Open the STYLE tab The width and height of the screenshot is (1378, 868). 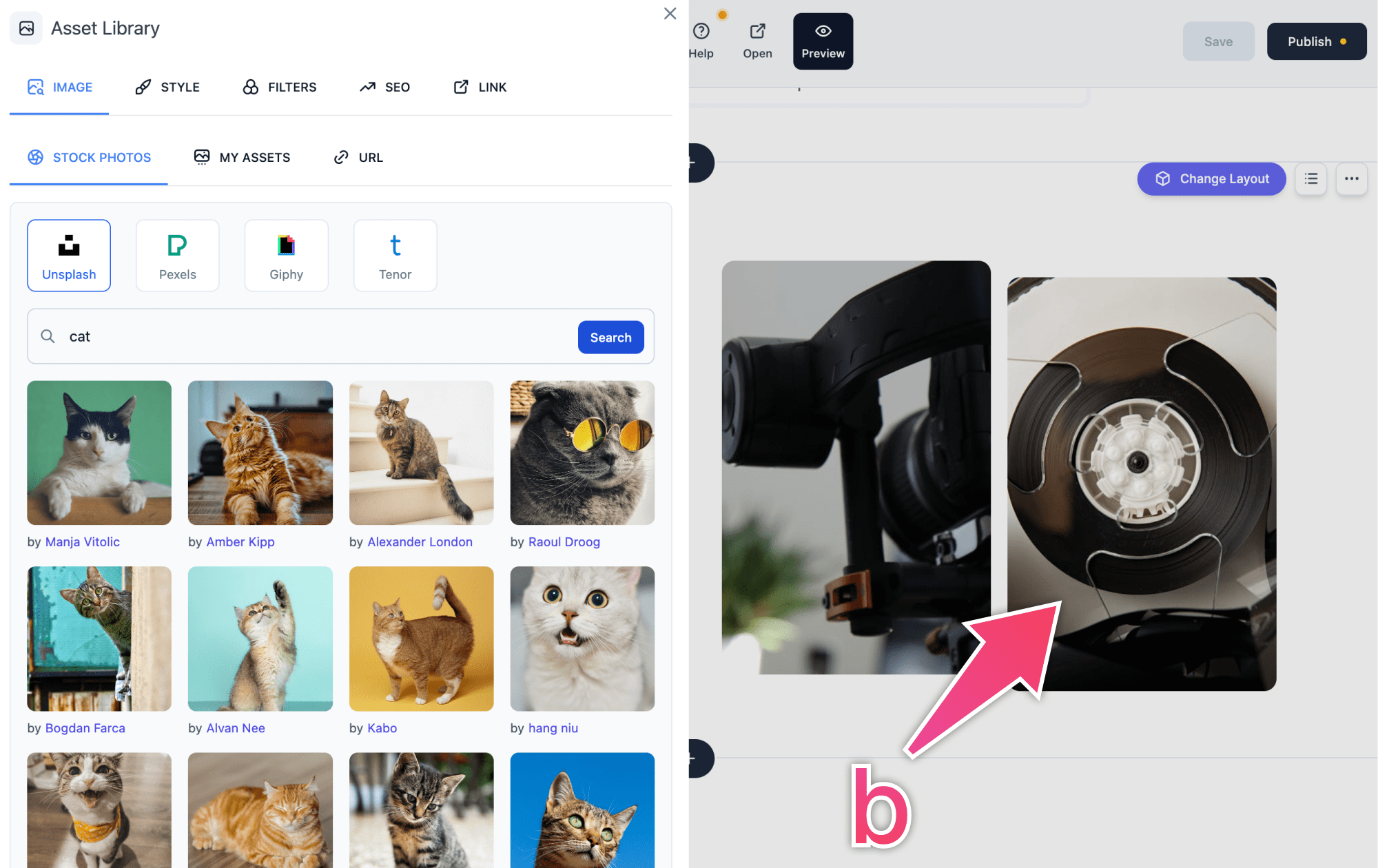pyautogui.click(x=167, y=87)
